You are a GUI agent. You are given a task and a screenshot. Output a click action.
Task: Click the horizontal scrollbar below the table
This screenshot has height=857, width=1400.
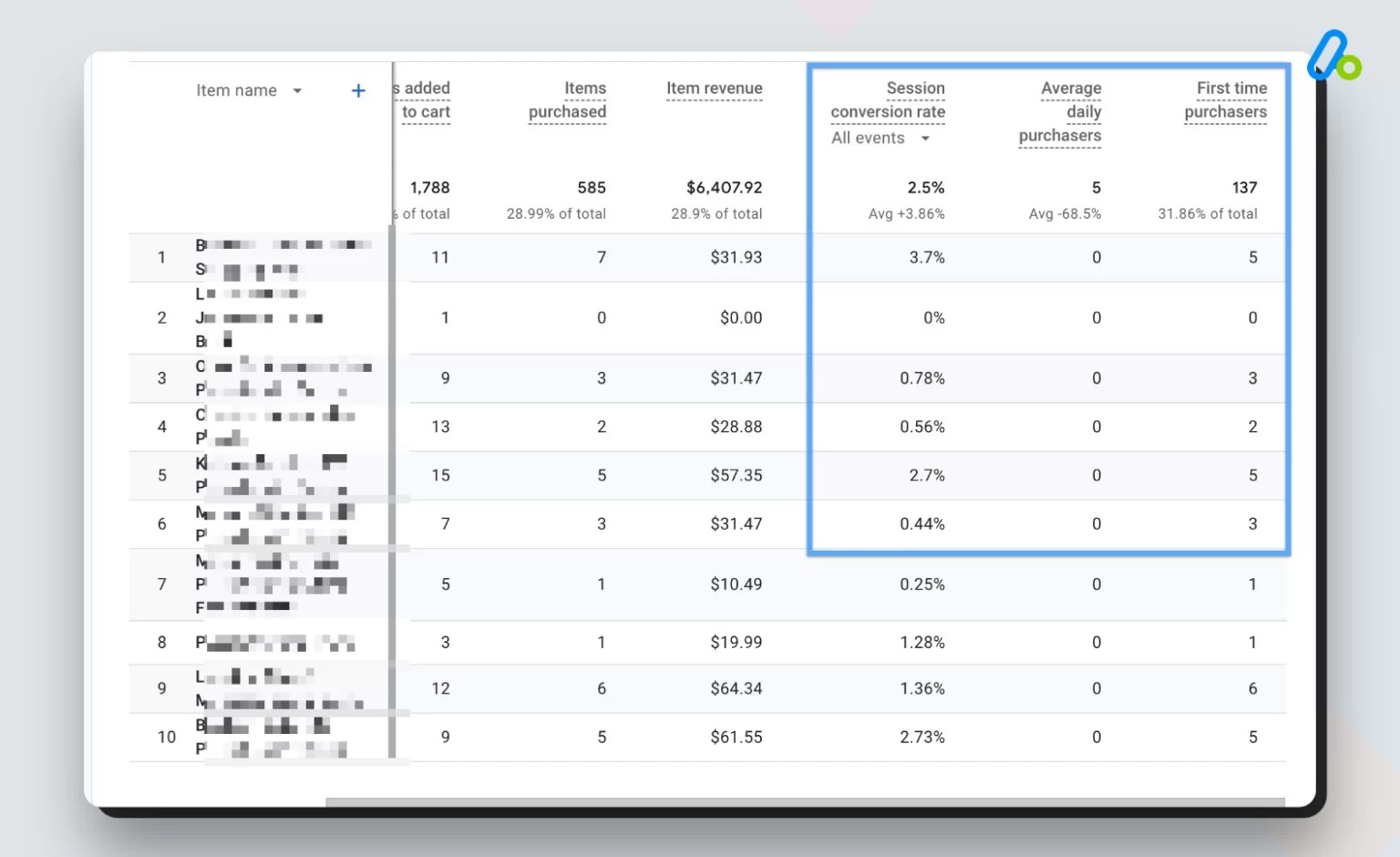tap(805, 802)
